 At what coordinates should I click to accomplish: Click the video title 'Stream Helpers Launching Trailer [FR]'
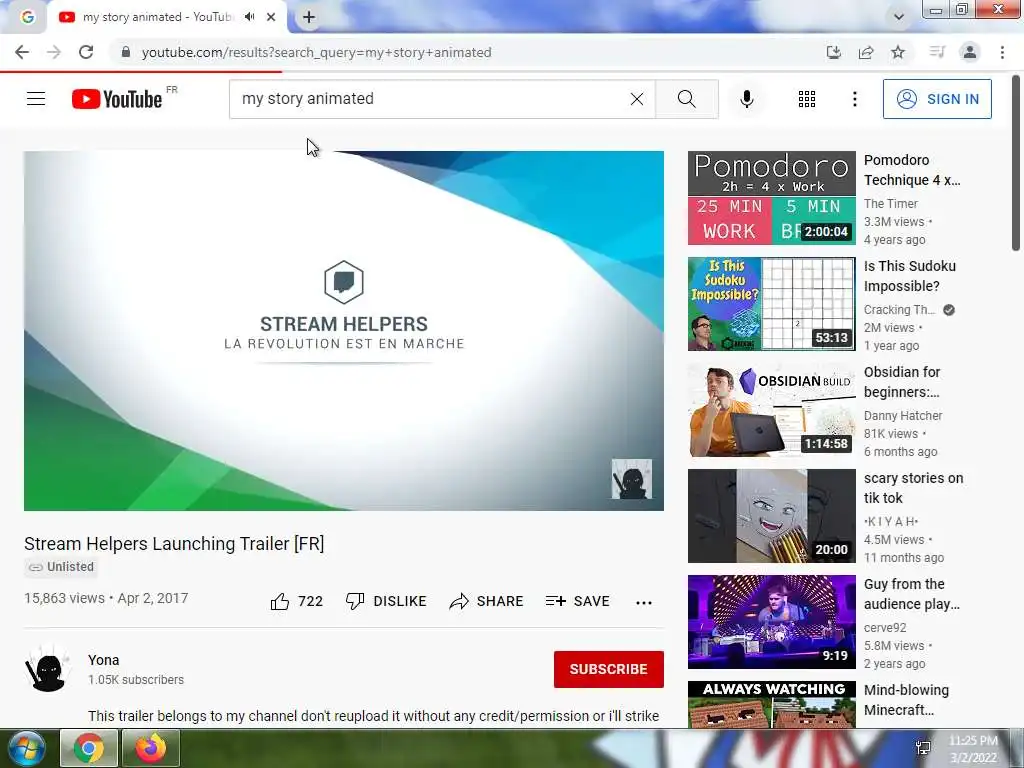click(x=174, y=543)
